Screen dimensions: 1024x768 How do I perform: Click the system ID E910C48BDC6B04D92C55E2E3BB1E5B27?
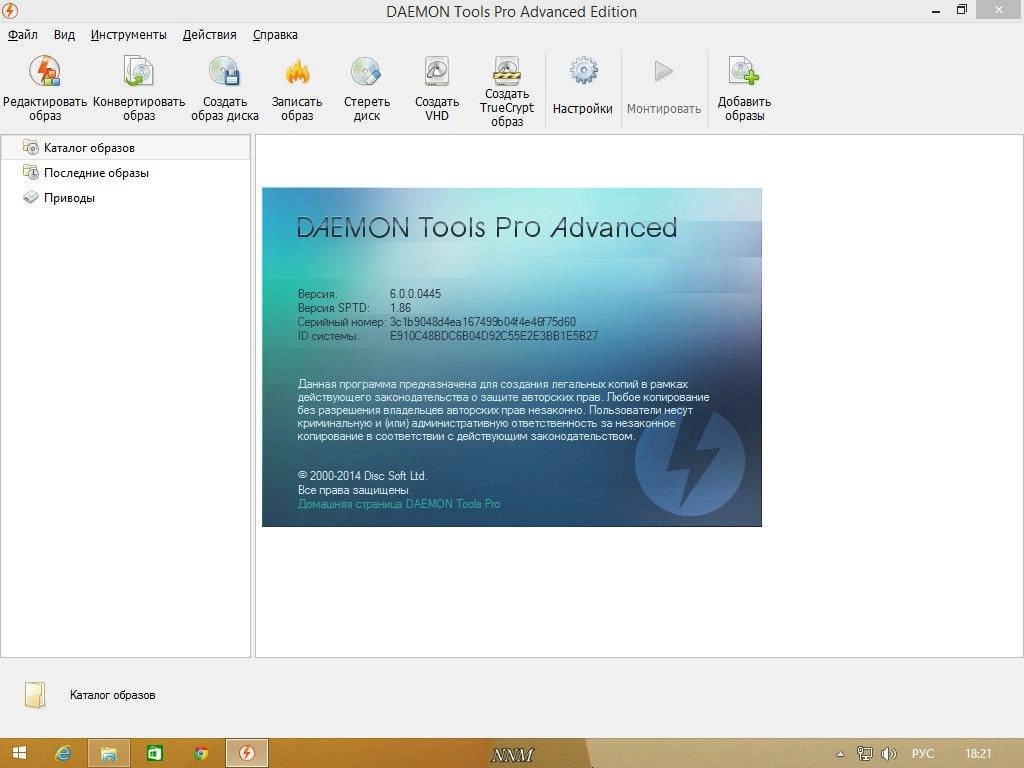tap(494, 336)
